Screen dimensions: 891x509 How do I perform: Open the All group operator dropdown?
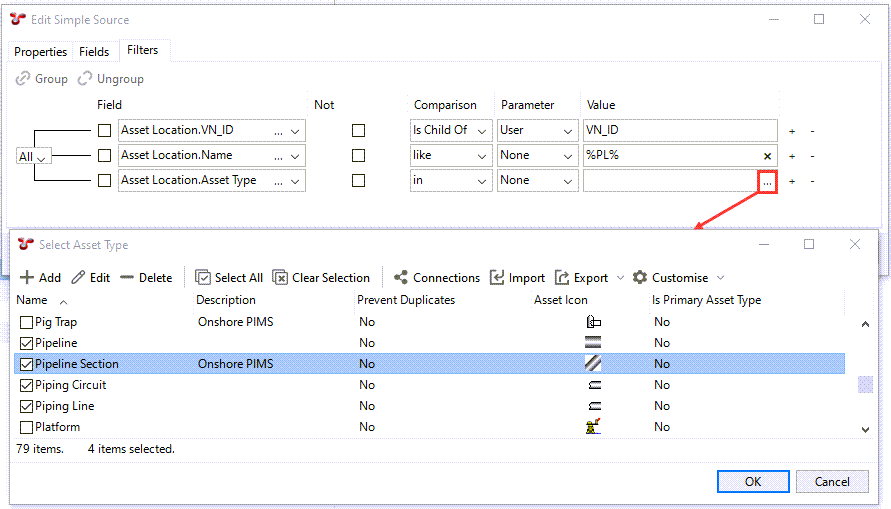pyautogui.click(x=34, y=156)
